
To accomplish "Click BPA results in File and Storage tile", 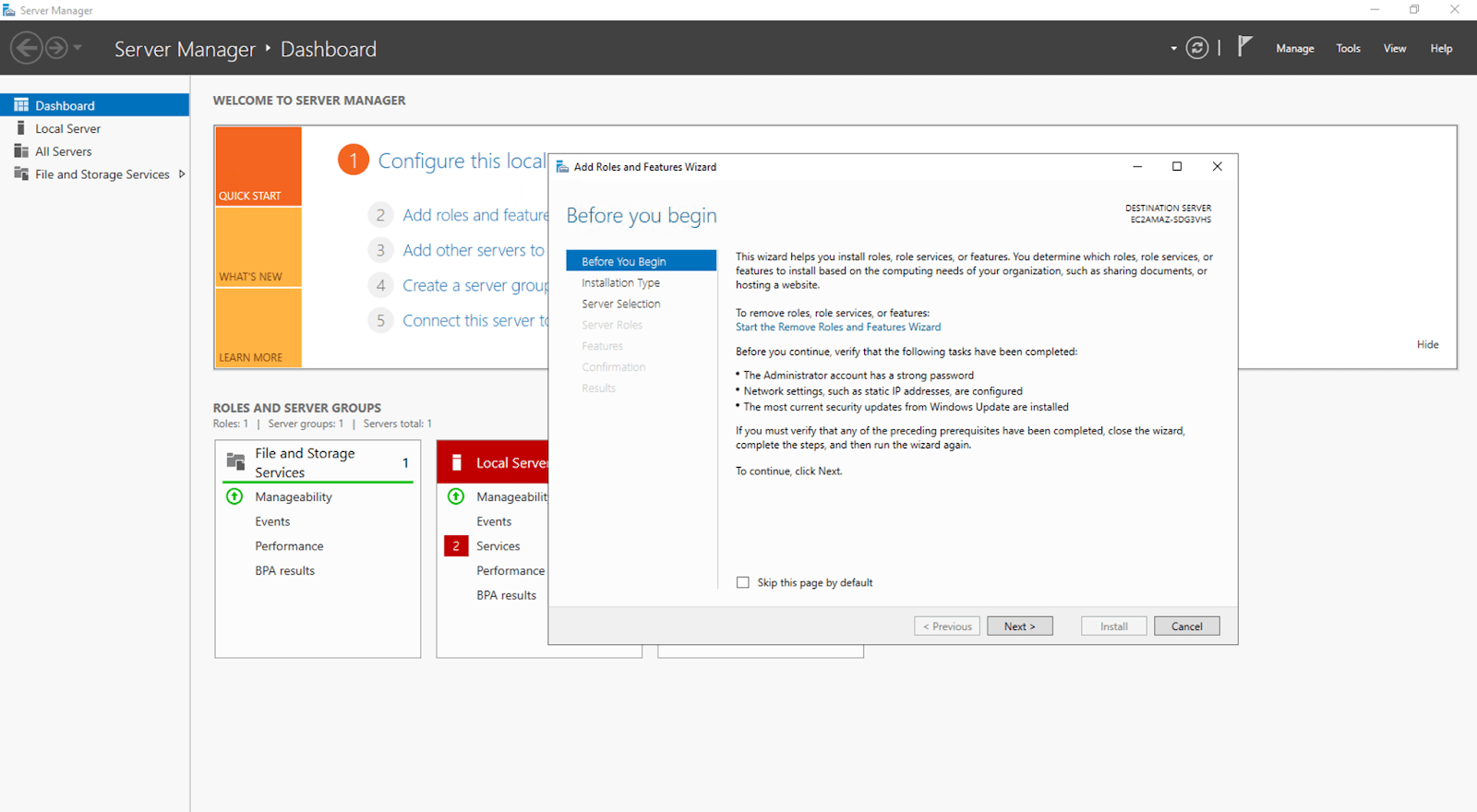I will coord(284,571).
